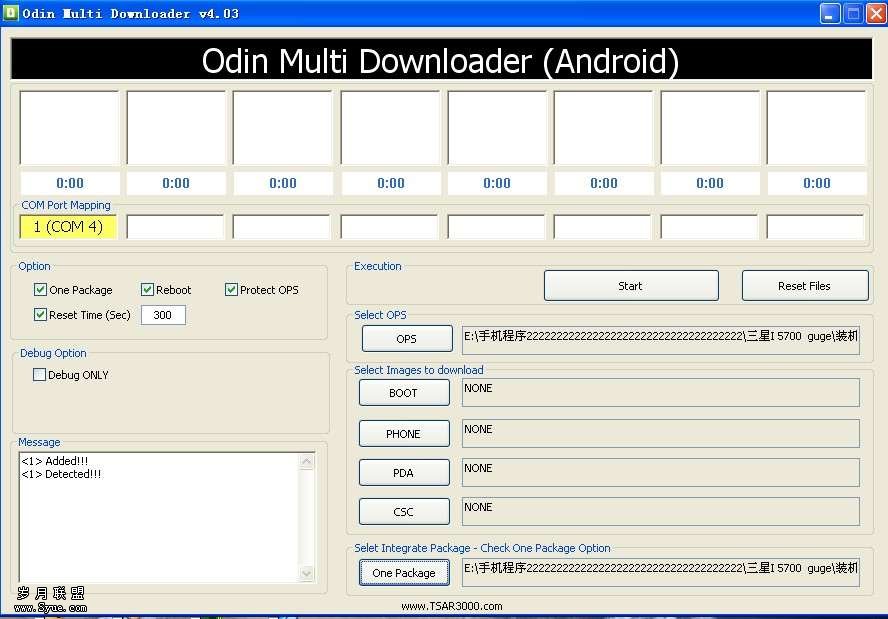Click the '<1> Added!!!' message line
The width and height of the screenshot is (888, 619).
point(55,461)
